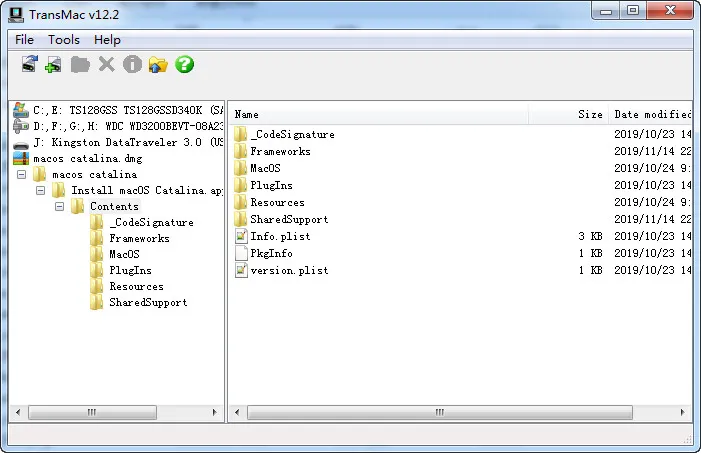Click the _CodeSignature folder icon in file list
The image size is (701, 453).
(x=241, y=134)
